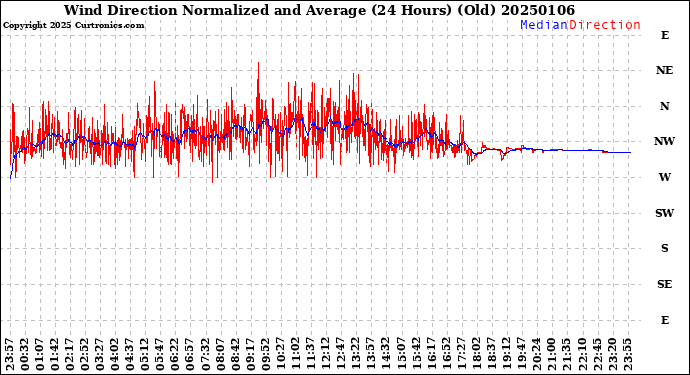
Task: Click the 20:24 time label
Action: 536,355
